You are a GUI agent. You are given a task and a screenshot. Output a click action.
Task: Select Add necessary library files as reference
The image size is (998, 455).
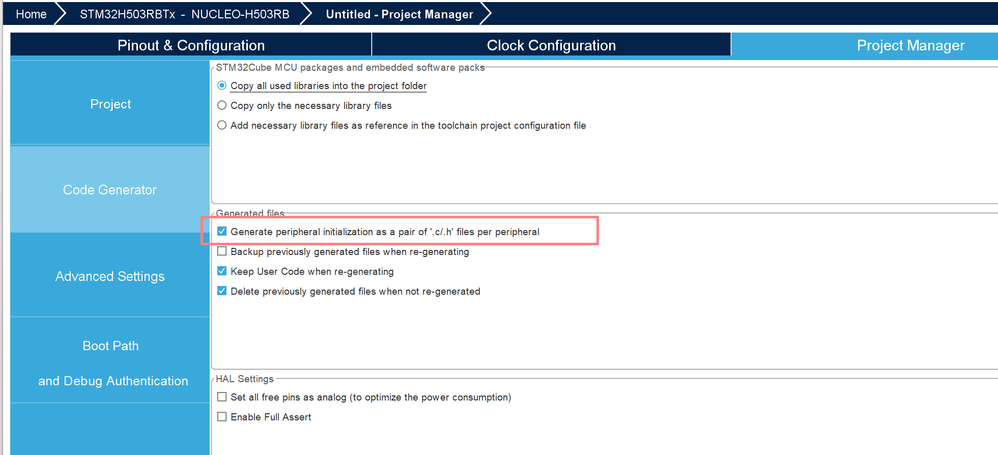point(222,125)
